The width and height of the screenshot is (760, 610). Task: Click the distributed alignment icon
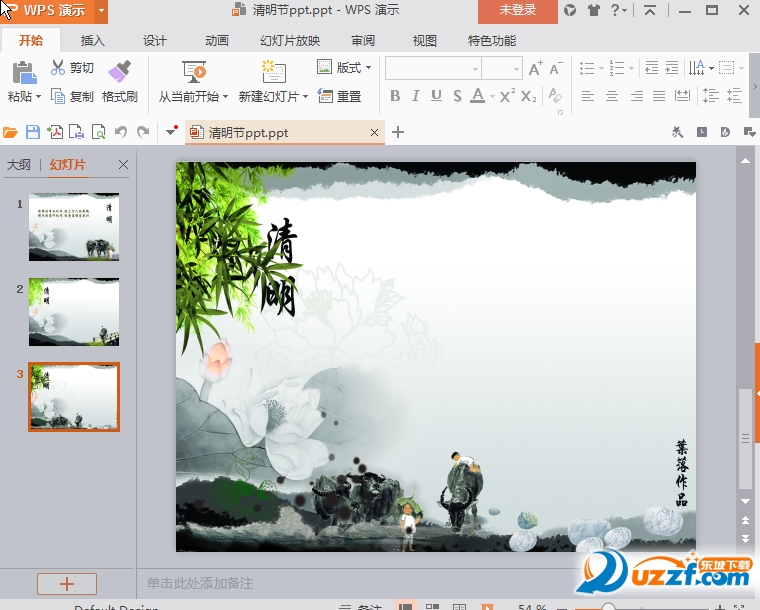tap(682, 96)
